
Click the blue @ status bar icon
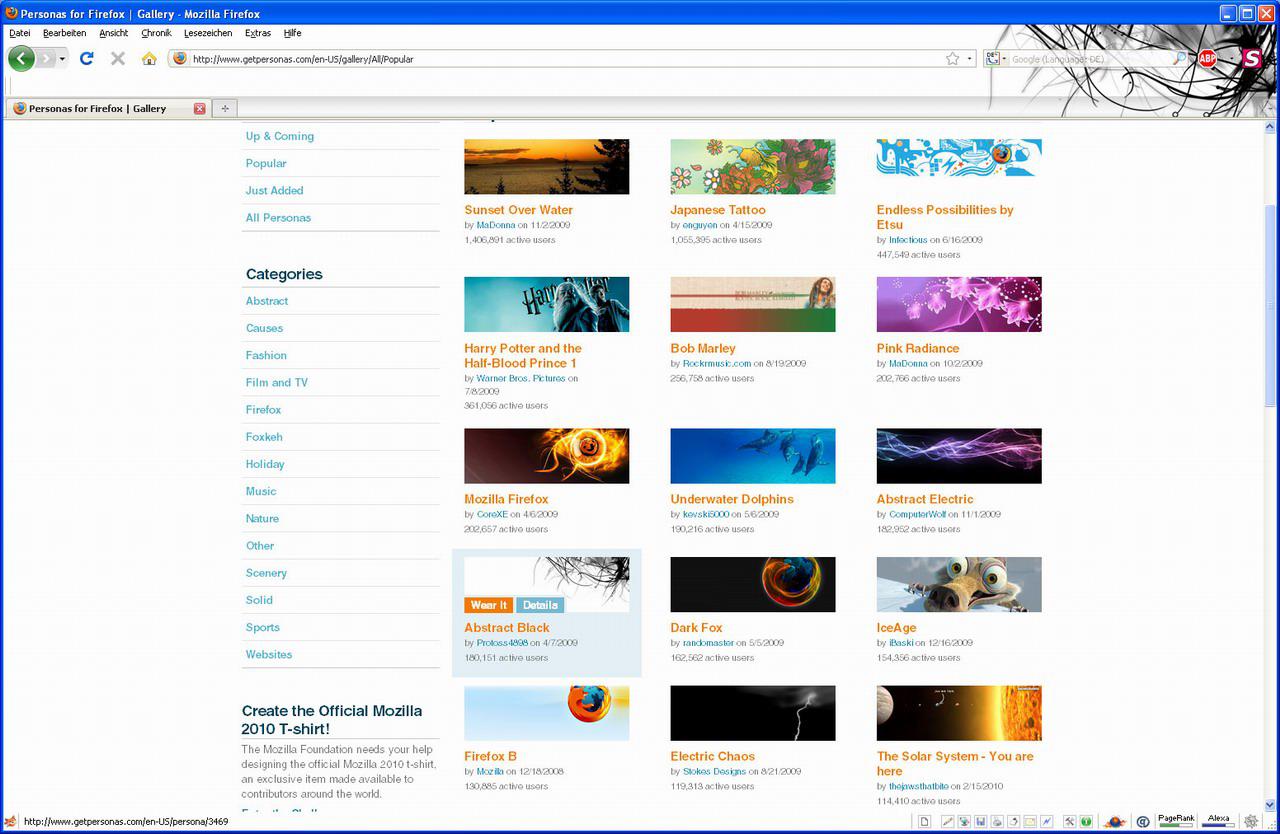(x=1143, y=822)
